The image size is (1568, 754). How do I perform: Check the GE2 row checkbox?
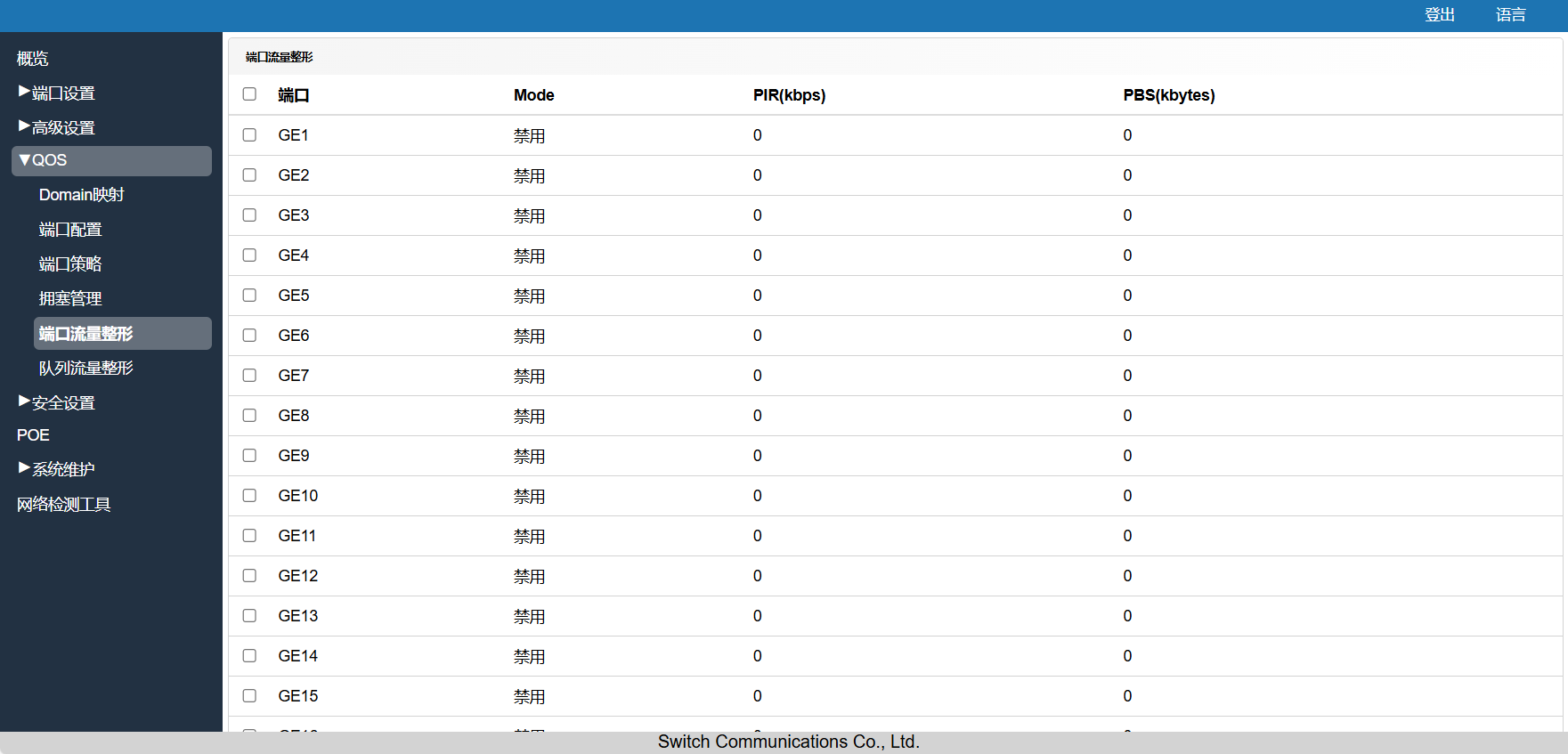249,175
